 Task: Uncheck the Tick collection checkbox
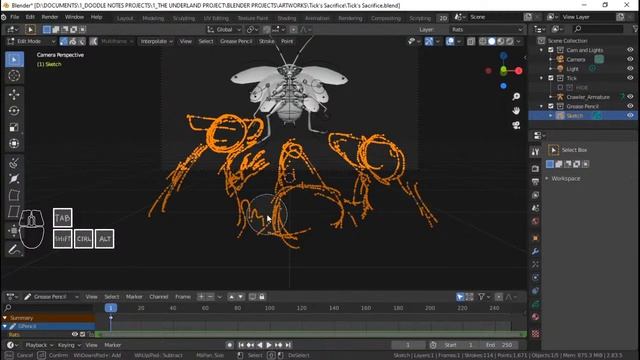click(551, 78)
